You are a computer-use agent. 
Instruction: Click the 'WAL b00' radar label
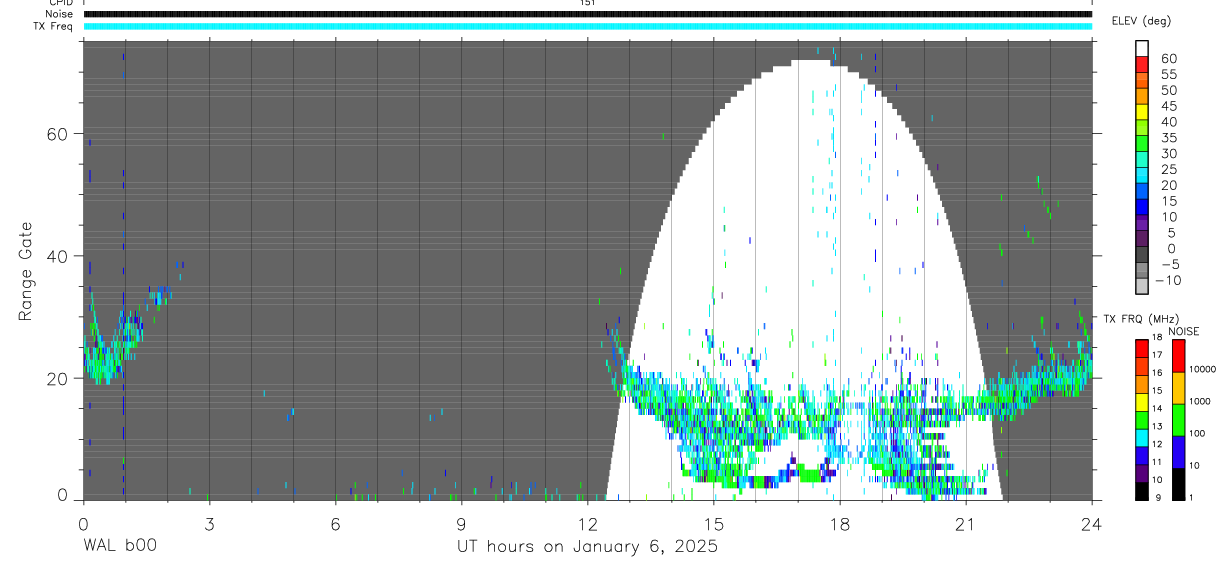click(x=119, y=546)
